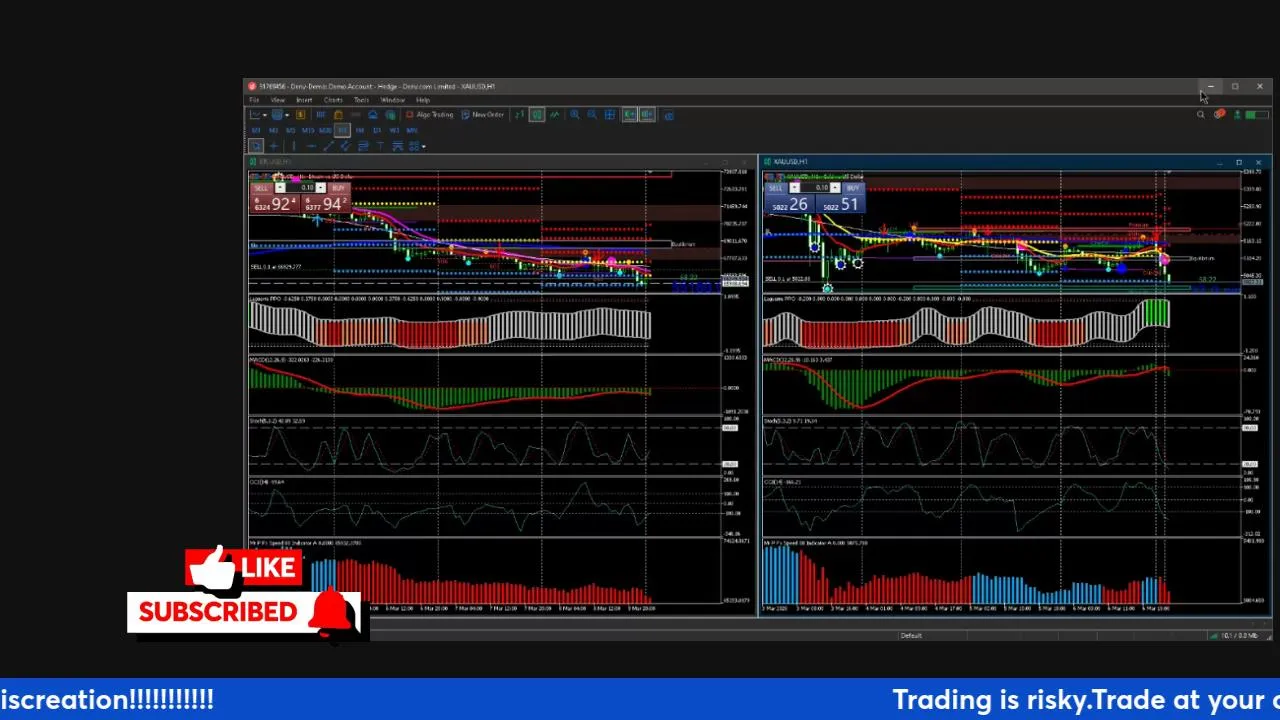Select the vertical line tool

294,146
